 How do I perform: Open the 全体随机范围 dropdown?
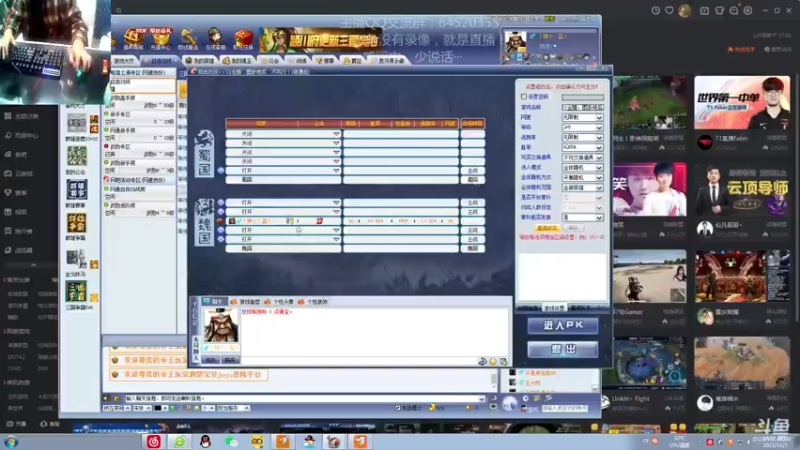point(582,188)
